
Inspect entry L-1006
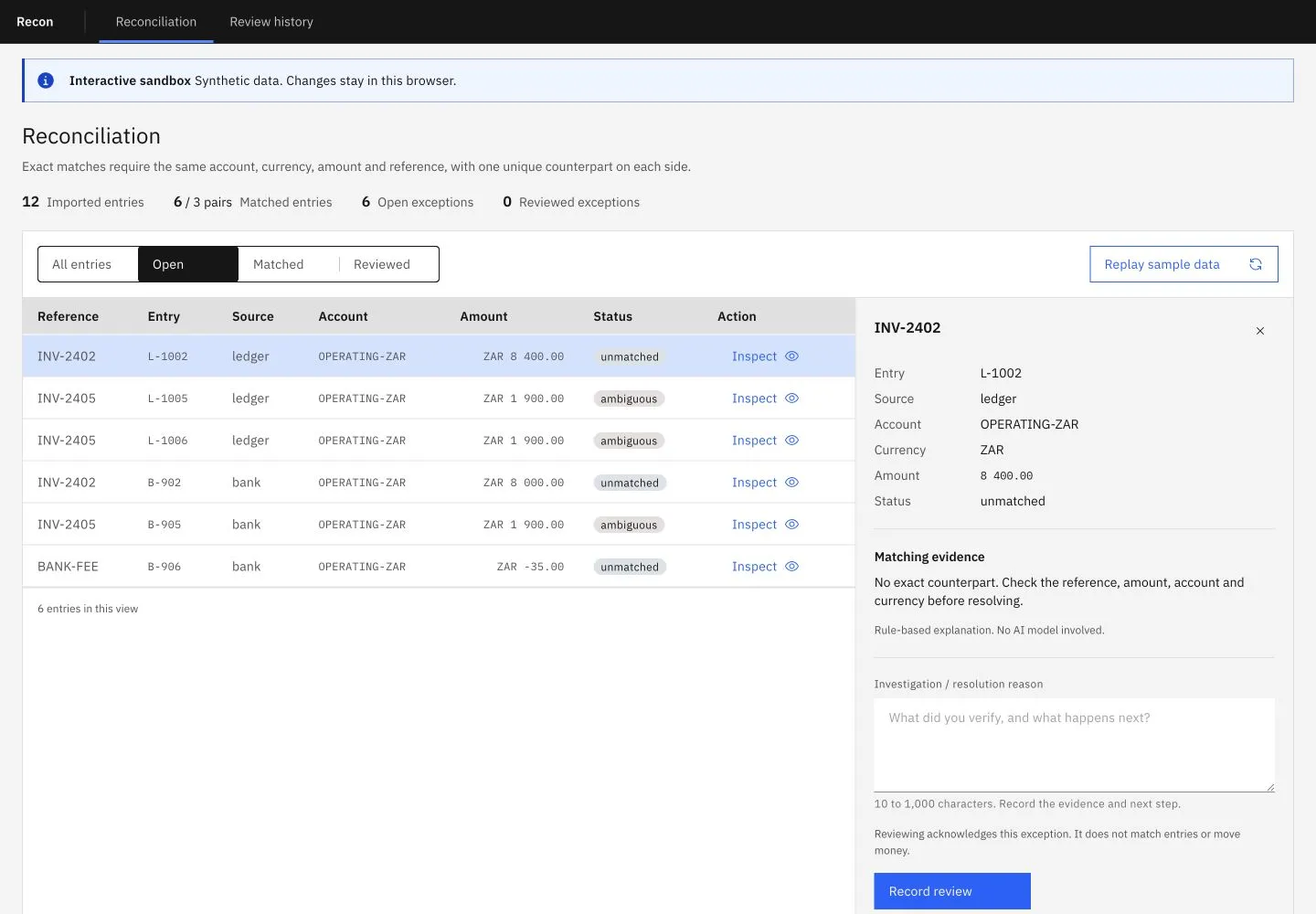point(765,441)
